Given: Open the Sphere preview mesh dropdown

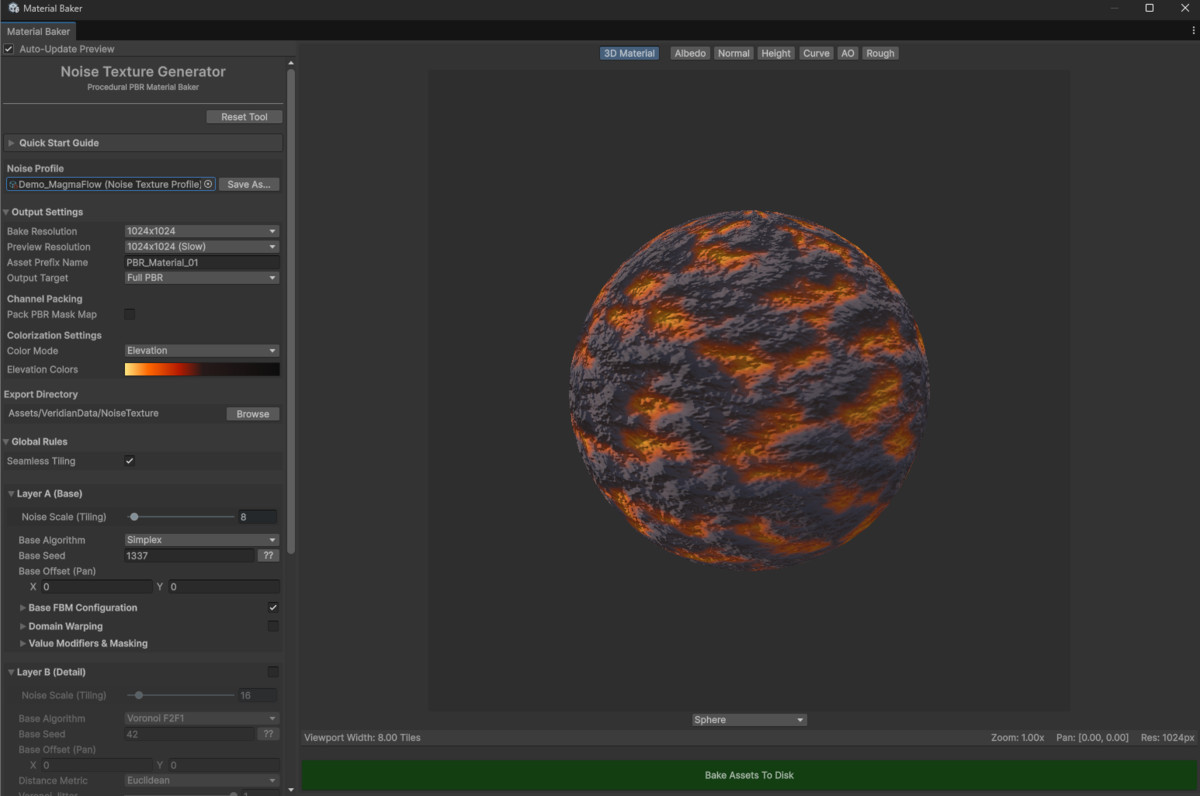Looking at the screenshot, I should (x=749, y=720).
